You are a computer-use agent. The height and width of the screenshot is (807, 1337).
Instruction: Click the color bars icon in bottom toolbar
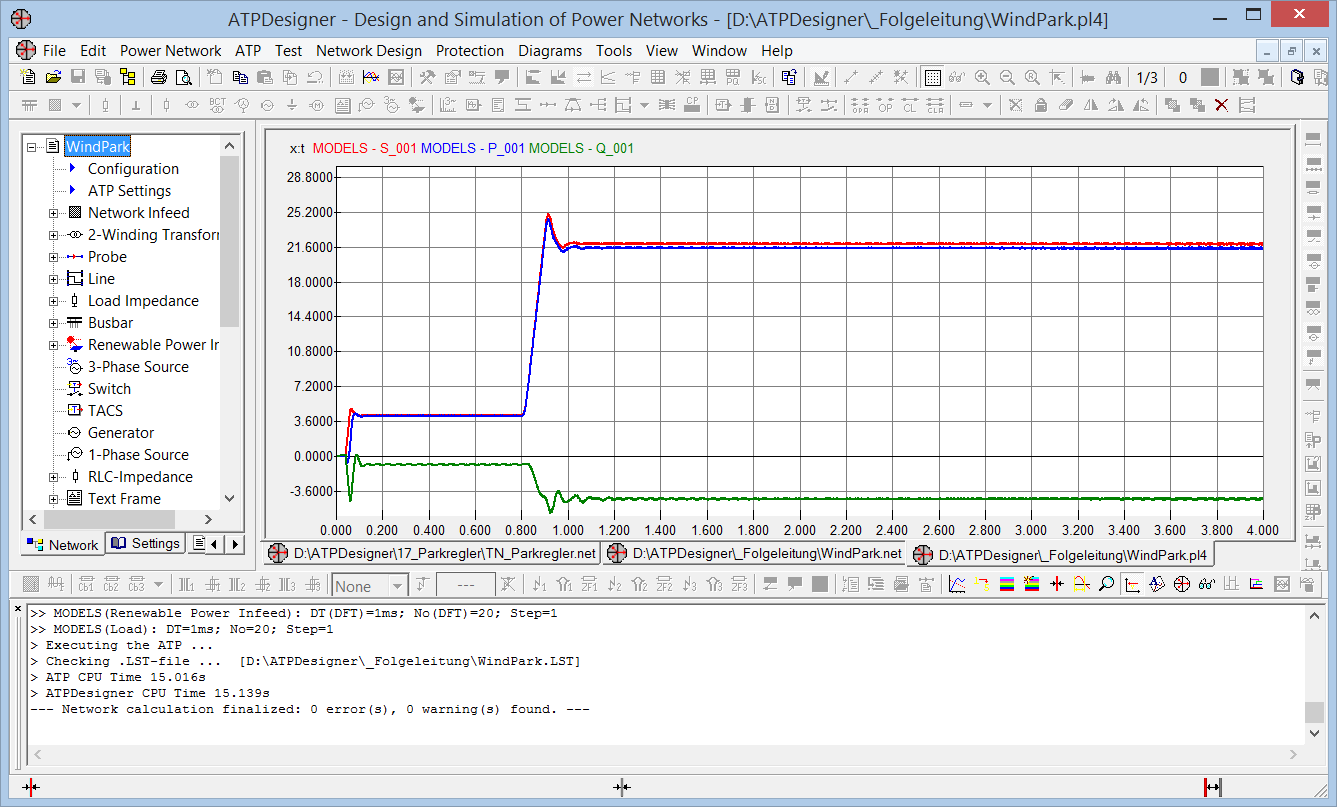[1007, 584]
